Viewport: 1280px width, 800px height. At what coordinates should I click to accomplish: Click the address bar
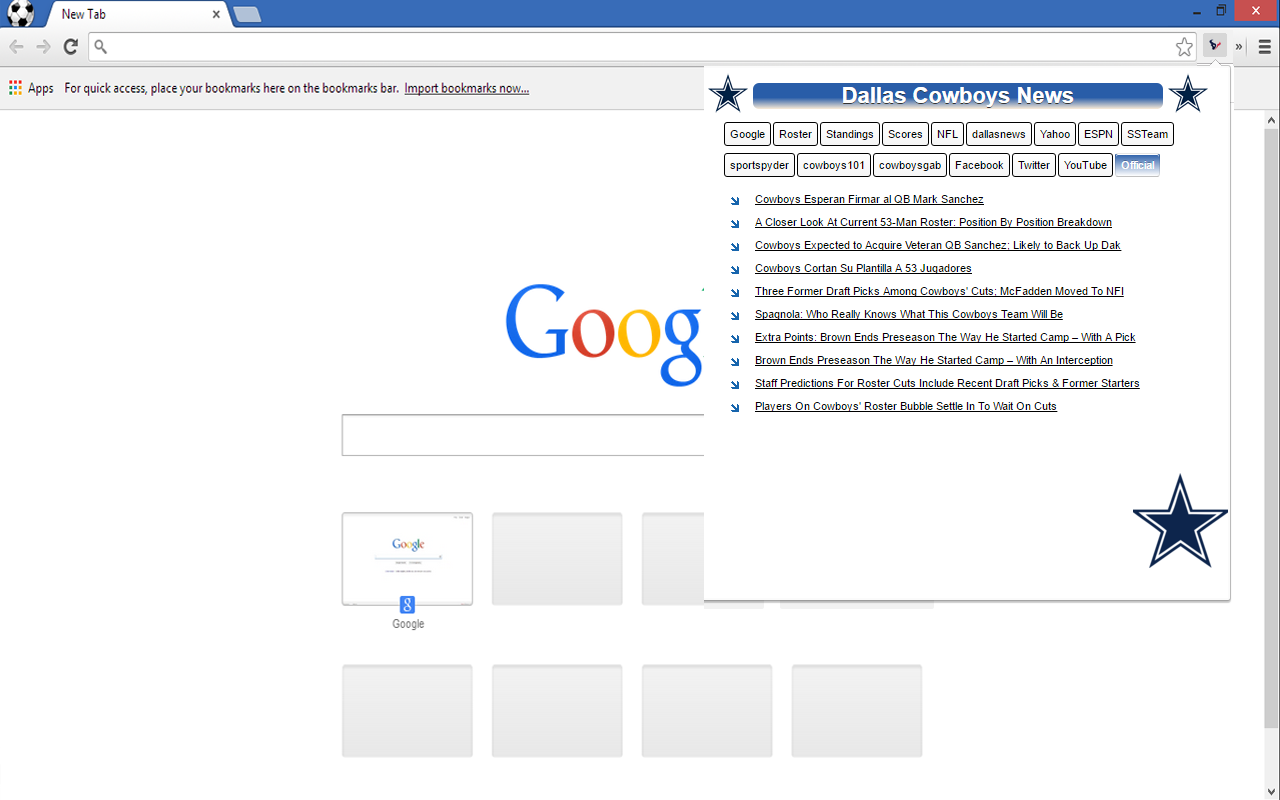point(640,47)
